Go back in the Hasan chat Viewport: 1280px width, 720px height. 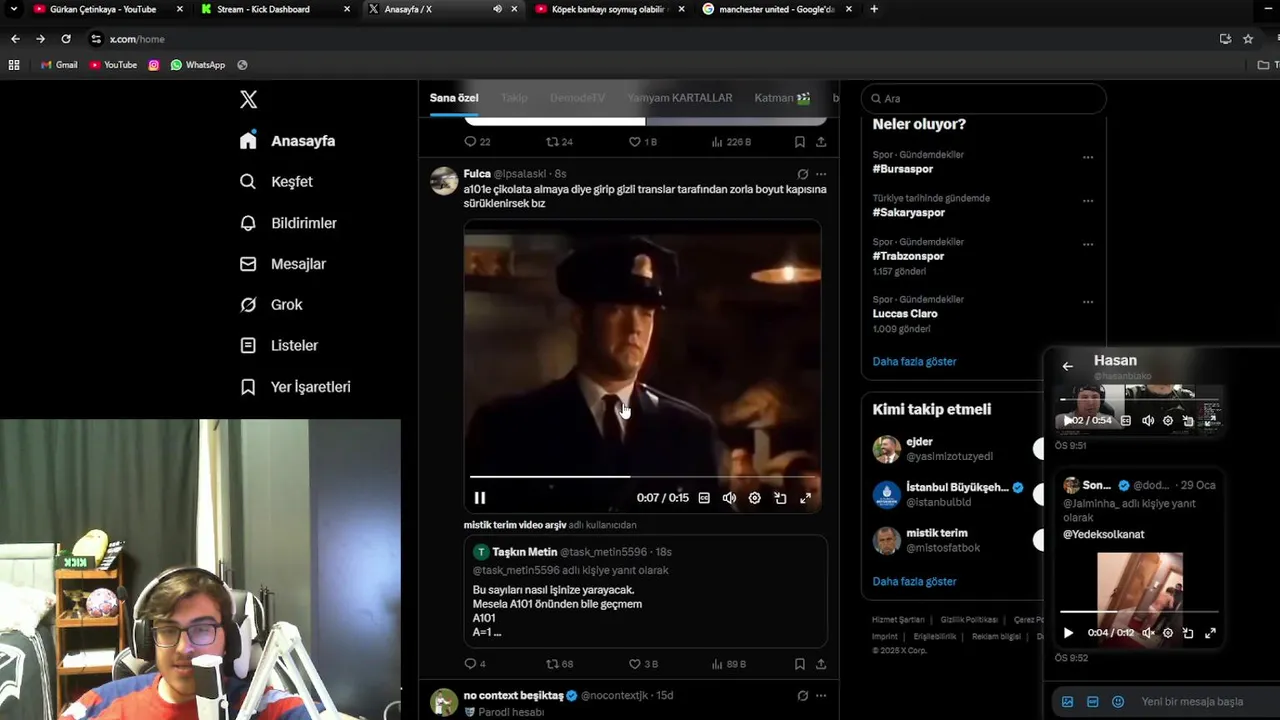[1067, 366]
